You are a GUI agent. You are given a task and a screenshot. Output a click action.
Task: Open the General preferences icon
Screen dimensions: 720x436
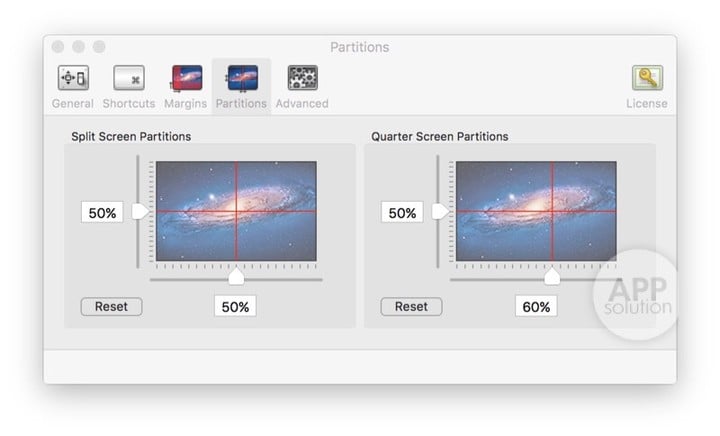click(72, 78)
